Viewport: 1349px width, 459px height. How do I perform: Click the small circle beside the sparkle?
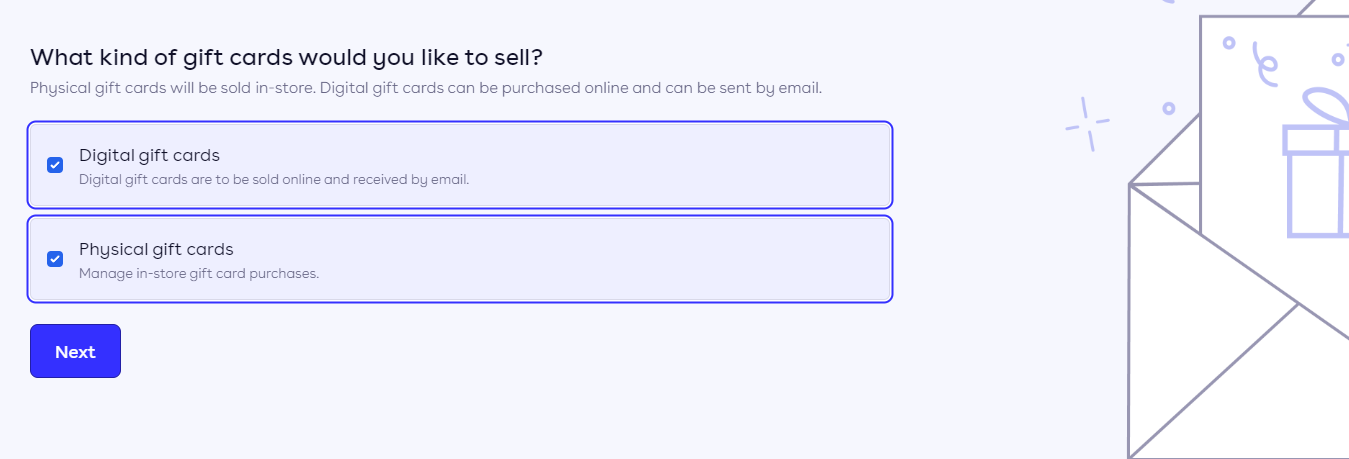tap(1168, 107)
